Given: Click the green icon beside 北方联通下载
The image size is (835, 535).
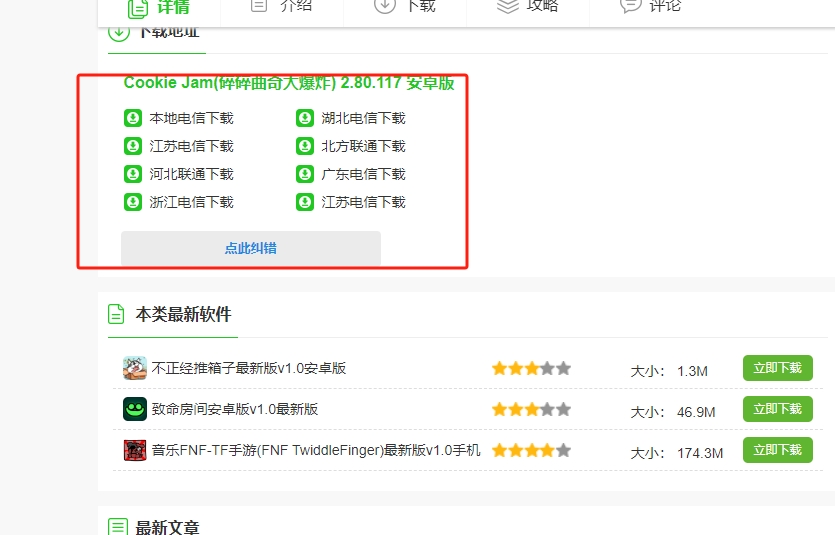Looking at the screenshot, I should [305, 146].
